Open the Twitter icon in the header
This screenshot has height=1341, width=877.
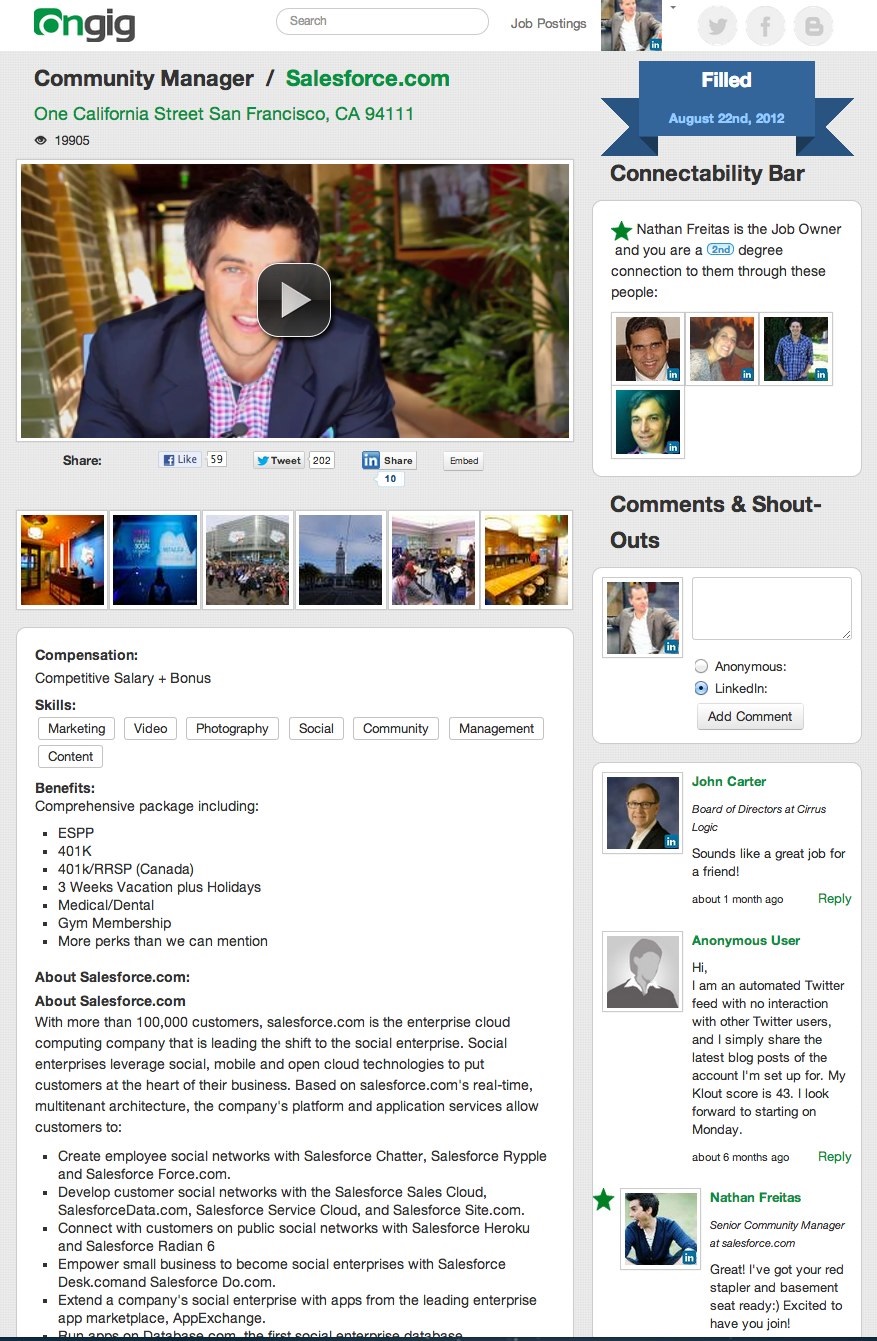tap(717, 26)
